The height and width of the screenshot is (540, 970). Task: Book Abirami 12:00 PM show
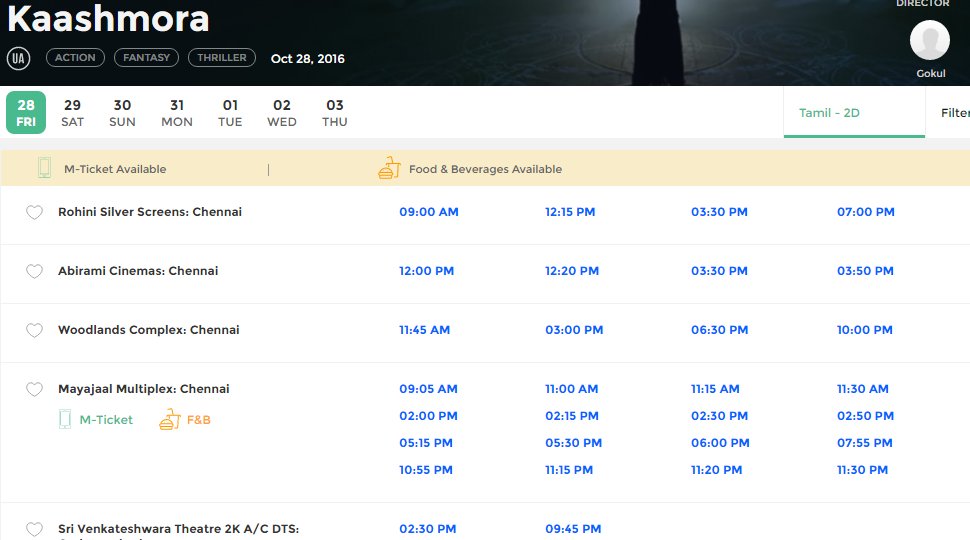click(x=426, y=270)
